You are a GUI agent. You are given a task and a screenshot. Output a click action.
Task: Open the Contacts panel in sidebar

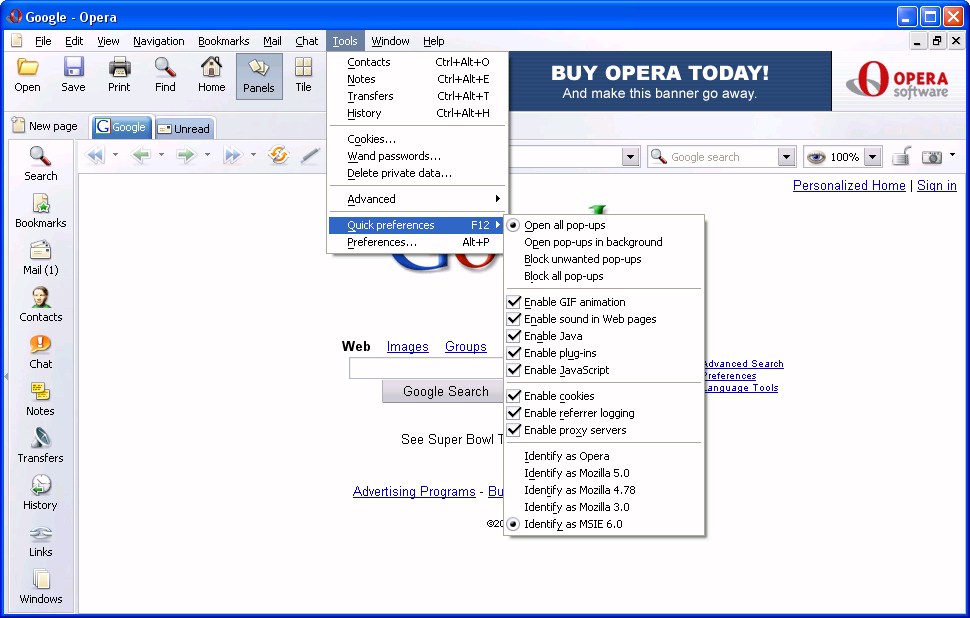point(40,305)
